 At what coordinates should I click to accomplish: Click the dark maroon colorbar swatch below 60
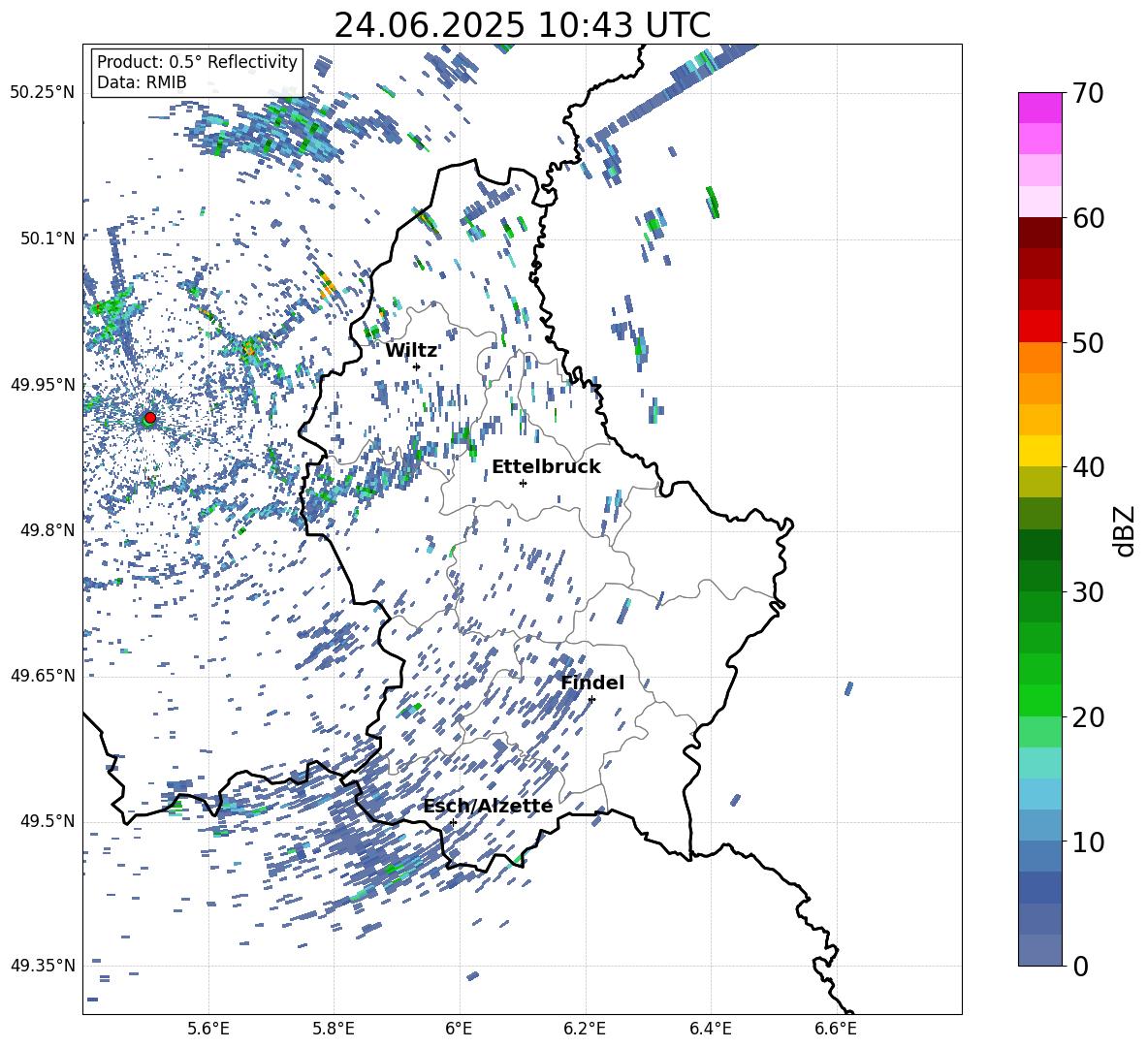1039,233
